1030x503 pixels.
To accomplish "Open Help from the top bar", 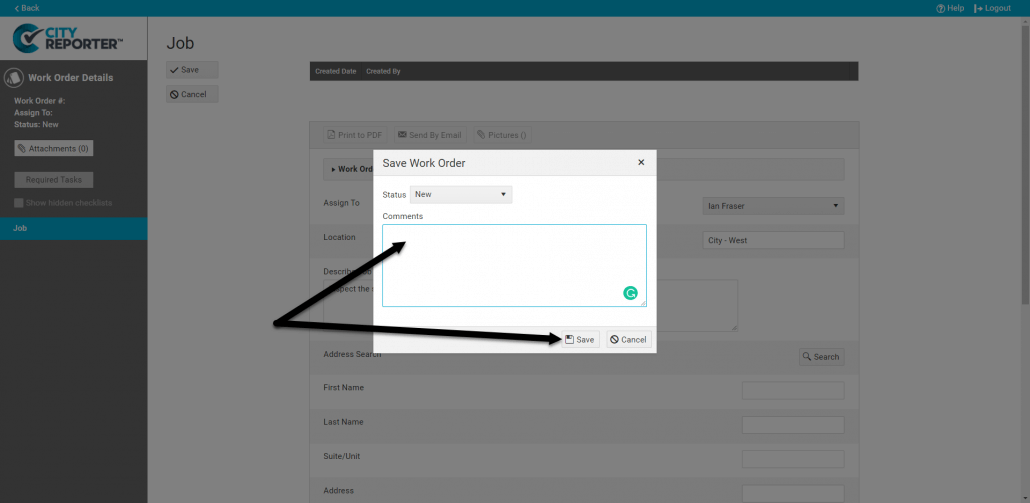I will click(950, 8).
